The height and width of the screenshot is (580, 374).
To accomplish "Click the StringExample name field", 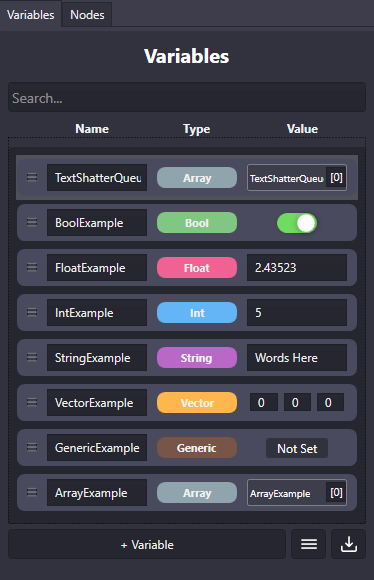I will 97,358.
